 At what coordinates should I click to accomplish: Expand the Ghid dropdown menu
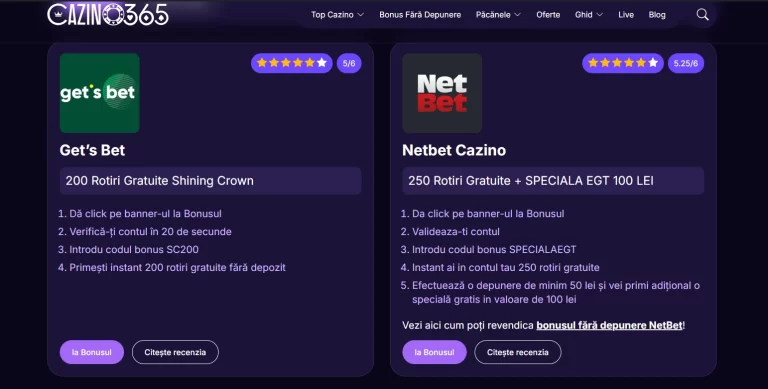click(589, 15)
